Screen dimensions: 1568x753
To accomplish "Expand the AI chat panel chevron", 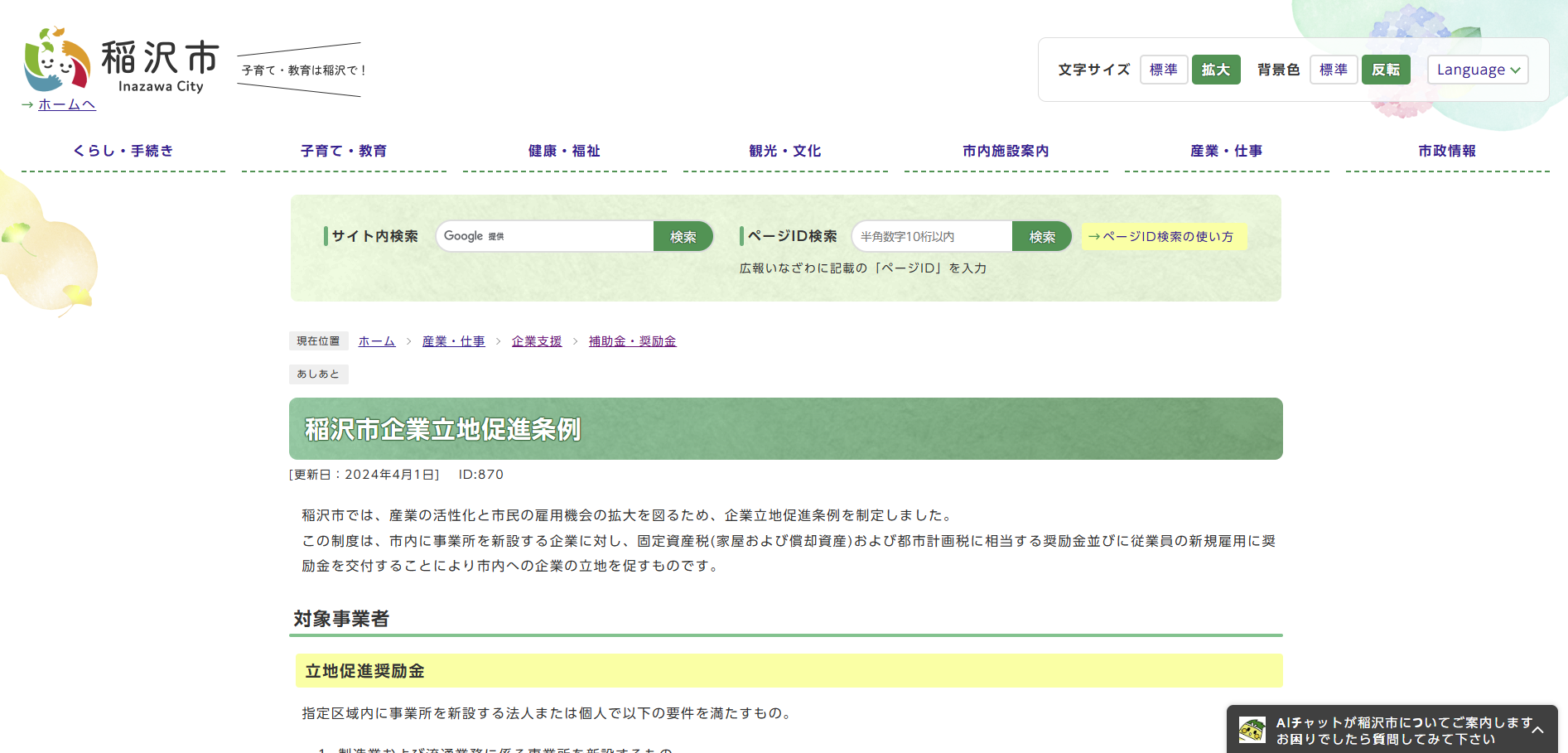I will tap(1537, 730).
